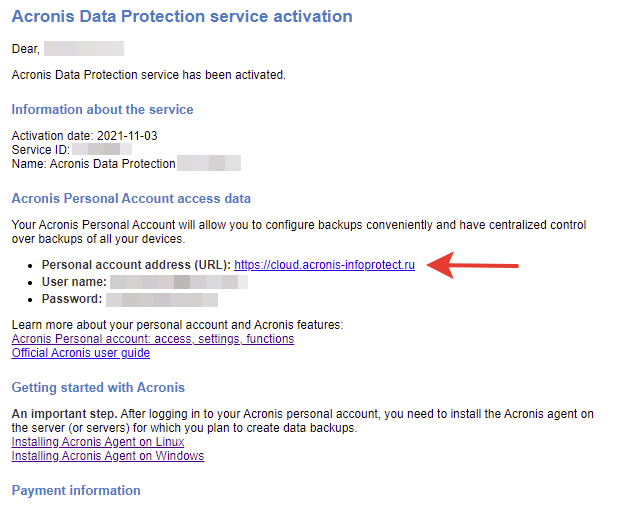622x508 pixels.
Task: Click the Activation date 2021-11-03 text
Action: pos(84,136)
